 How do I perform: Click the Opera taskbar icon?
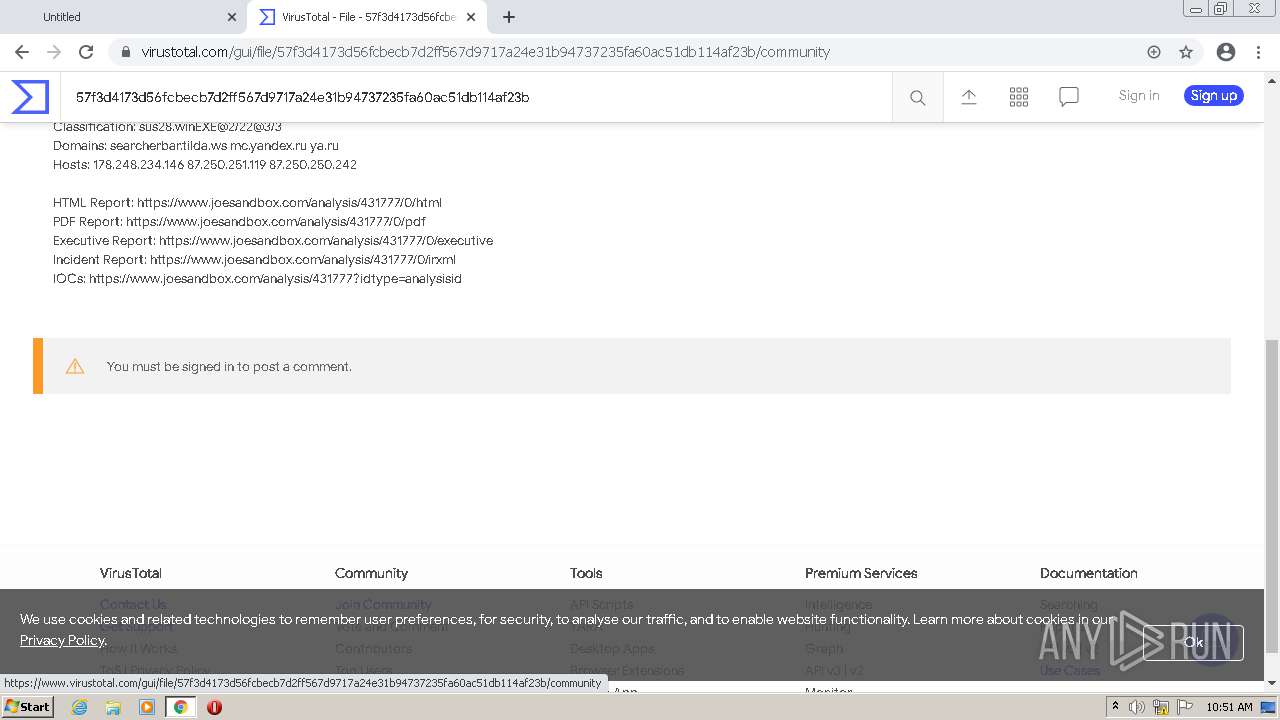(x=214, y=707)
